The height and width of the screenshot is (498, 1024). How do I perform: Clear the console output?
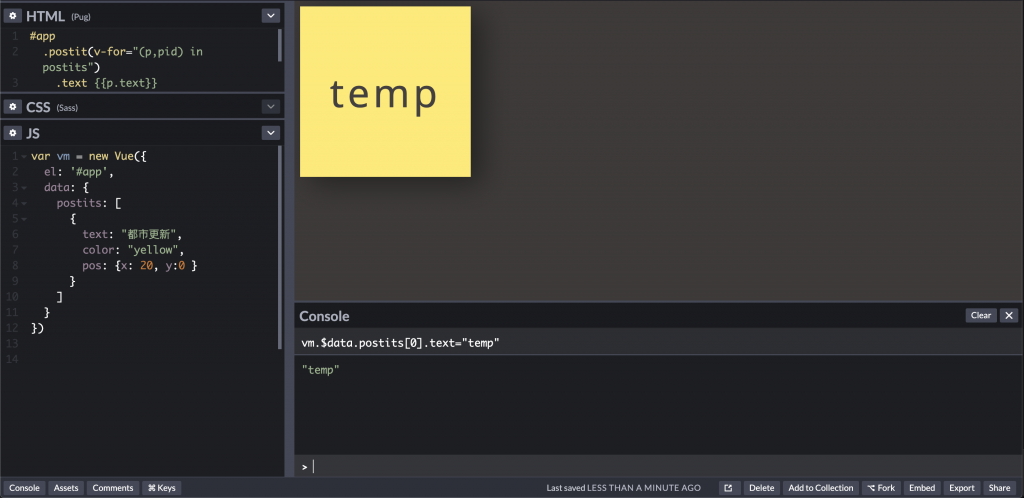click(981, 315)
